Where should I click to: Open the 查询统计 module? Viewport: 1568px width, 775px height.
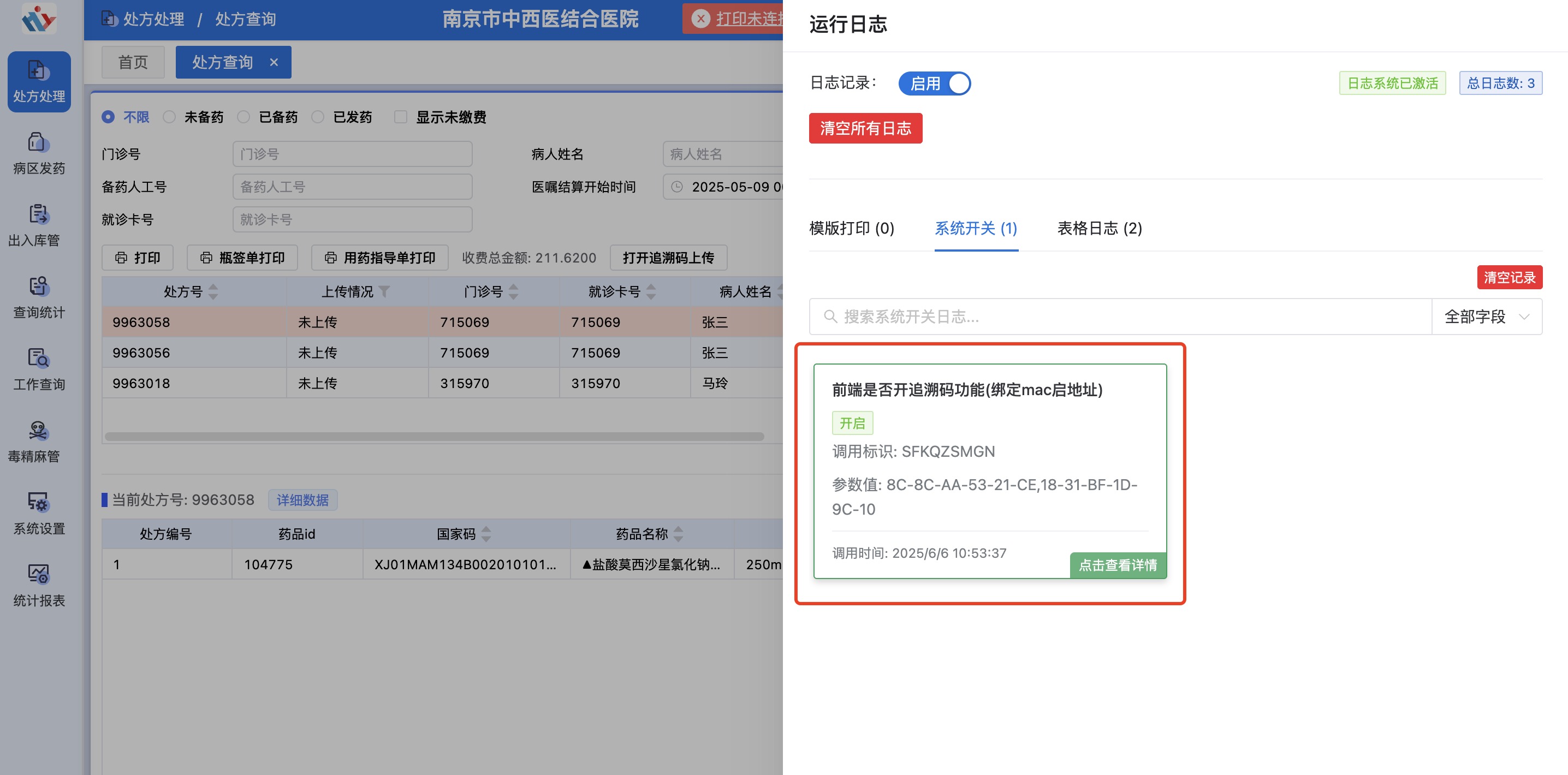tap(38, 298)
